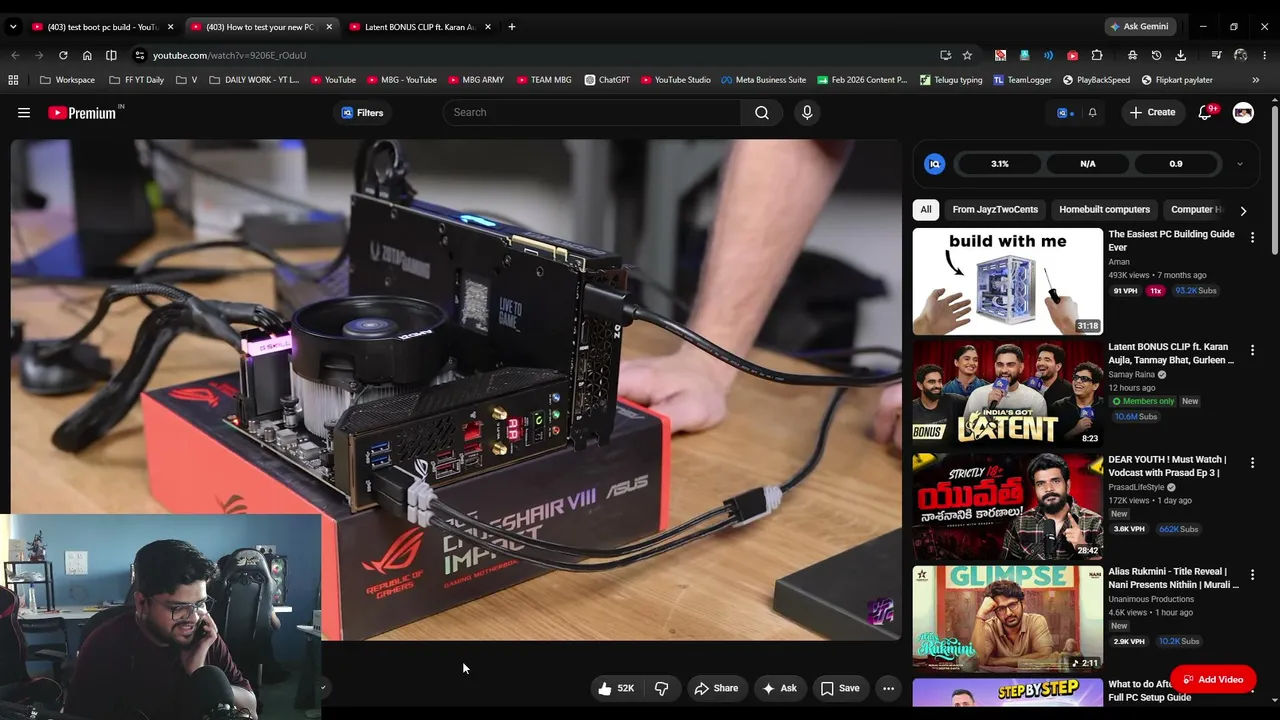Filter by From JayzTwoCents chip
The height and width of the screenshot is (720, 1280).
click(x=995, y=210)
